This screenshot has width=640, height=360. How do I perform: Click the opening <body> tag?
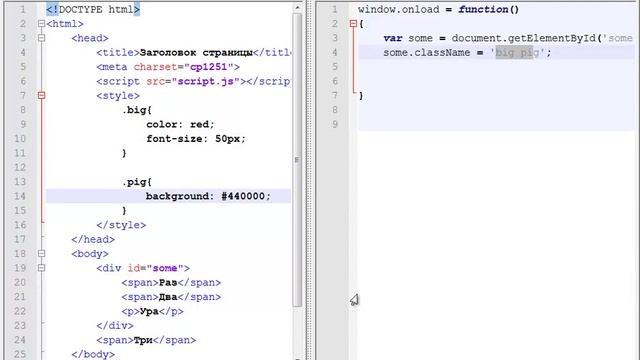[x=90, y=253]
